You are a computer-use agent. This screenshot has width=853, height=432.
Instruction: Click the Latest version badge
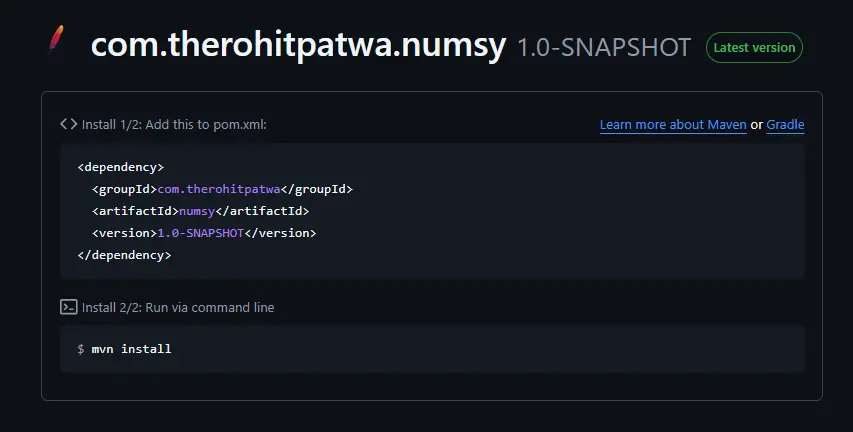click(x=754, y=47)
